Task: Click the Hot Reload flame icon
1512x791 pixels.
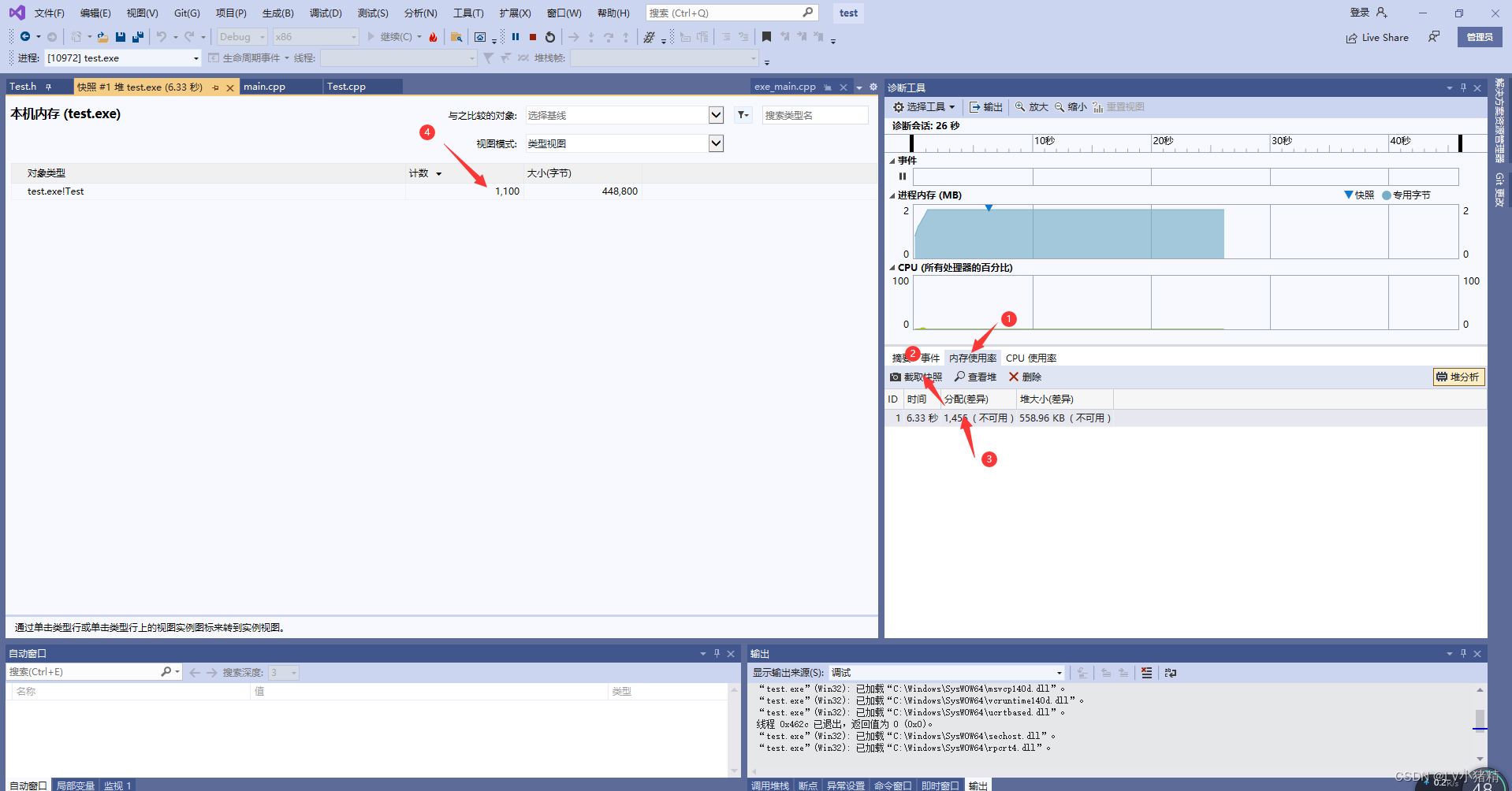Action: [433, 37]
